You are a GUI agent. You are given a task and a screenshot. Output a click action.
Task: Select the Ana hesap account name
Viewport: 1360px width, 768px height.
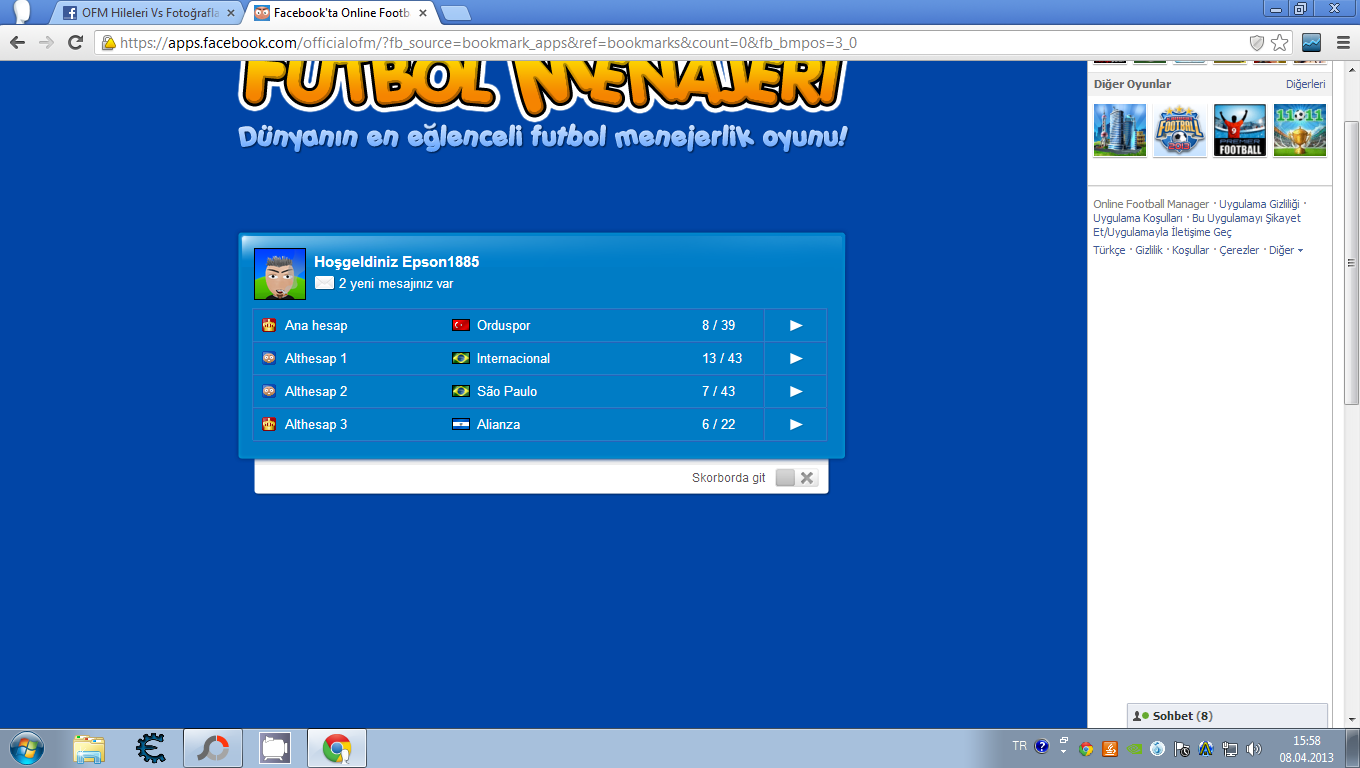316,325
